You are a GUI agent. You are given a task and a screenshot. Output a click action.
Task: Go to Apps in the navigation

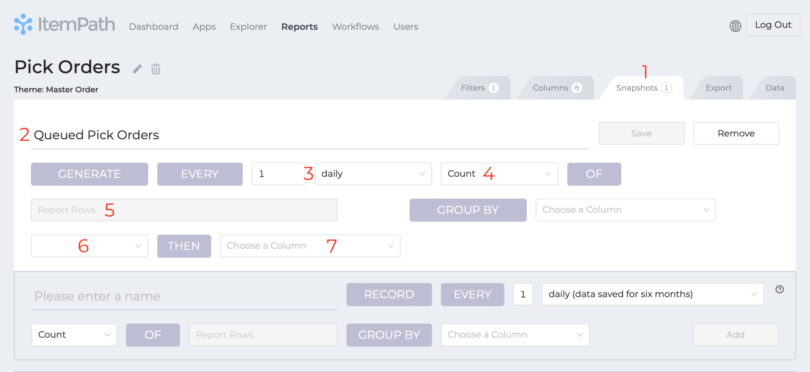tap(204, 26)
